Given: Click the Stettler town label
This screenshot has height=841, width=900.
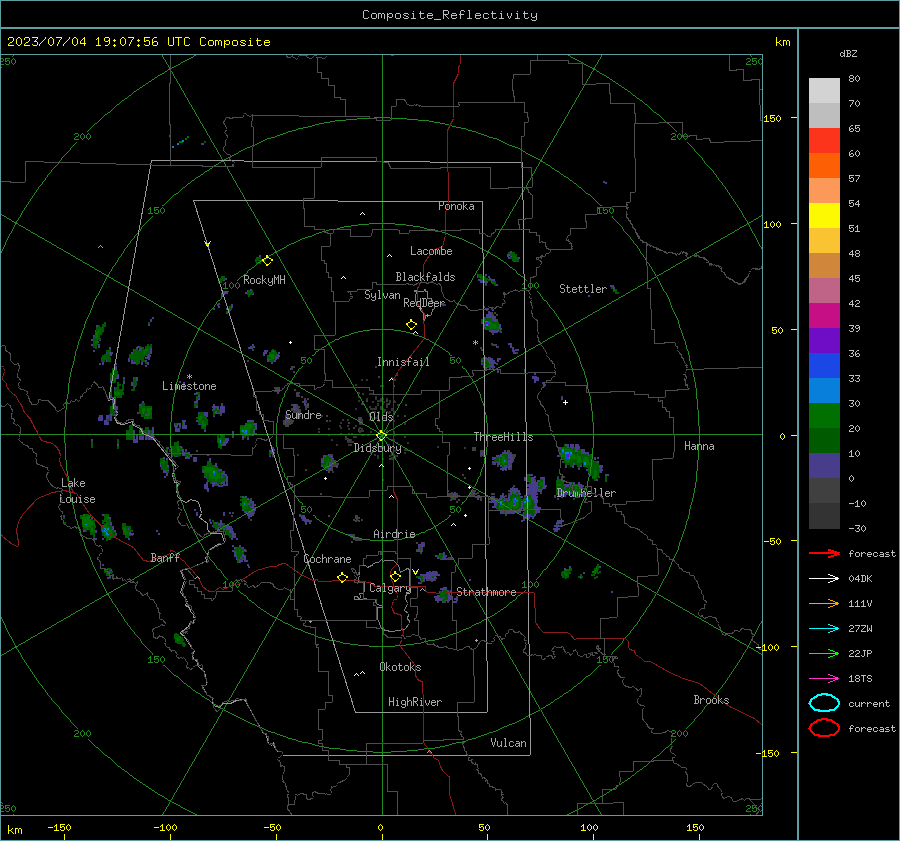Looking at the screenshot, I should 583,289.
